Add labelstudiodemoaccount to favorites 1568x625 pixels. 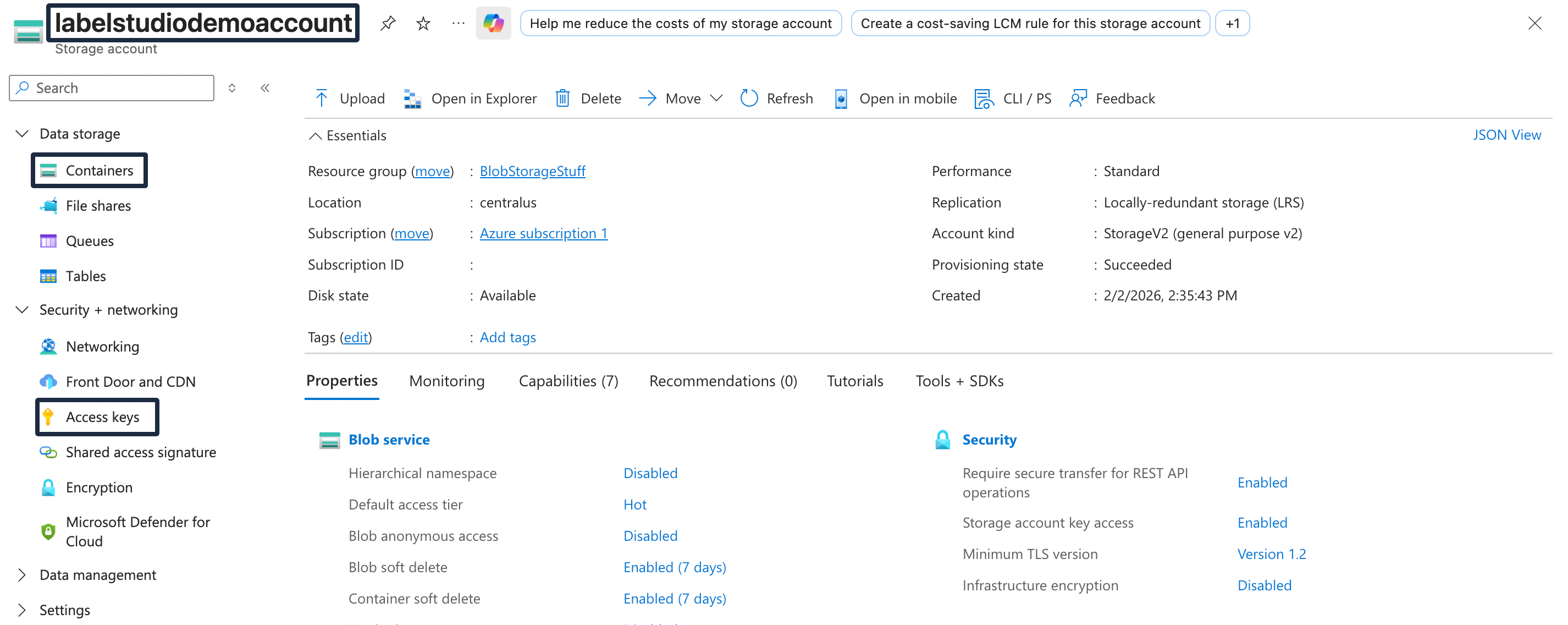click(422, 23)
